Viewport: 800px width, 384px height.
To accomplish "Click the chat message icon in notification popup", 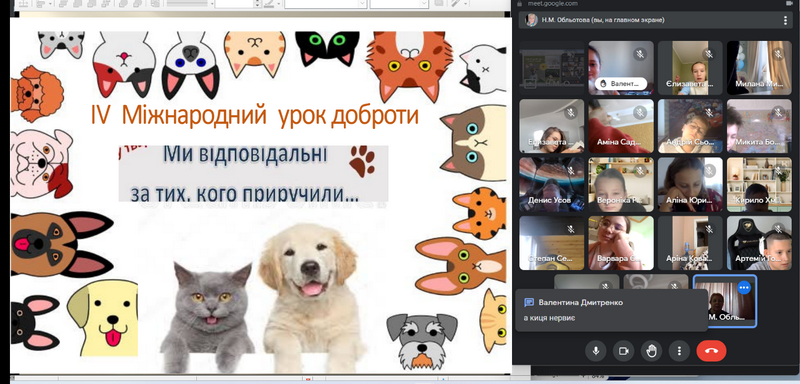I will pyautogui.click(x=529, y=302).
